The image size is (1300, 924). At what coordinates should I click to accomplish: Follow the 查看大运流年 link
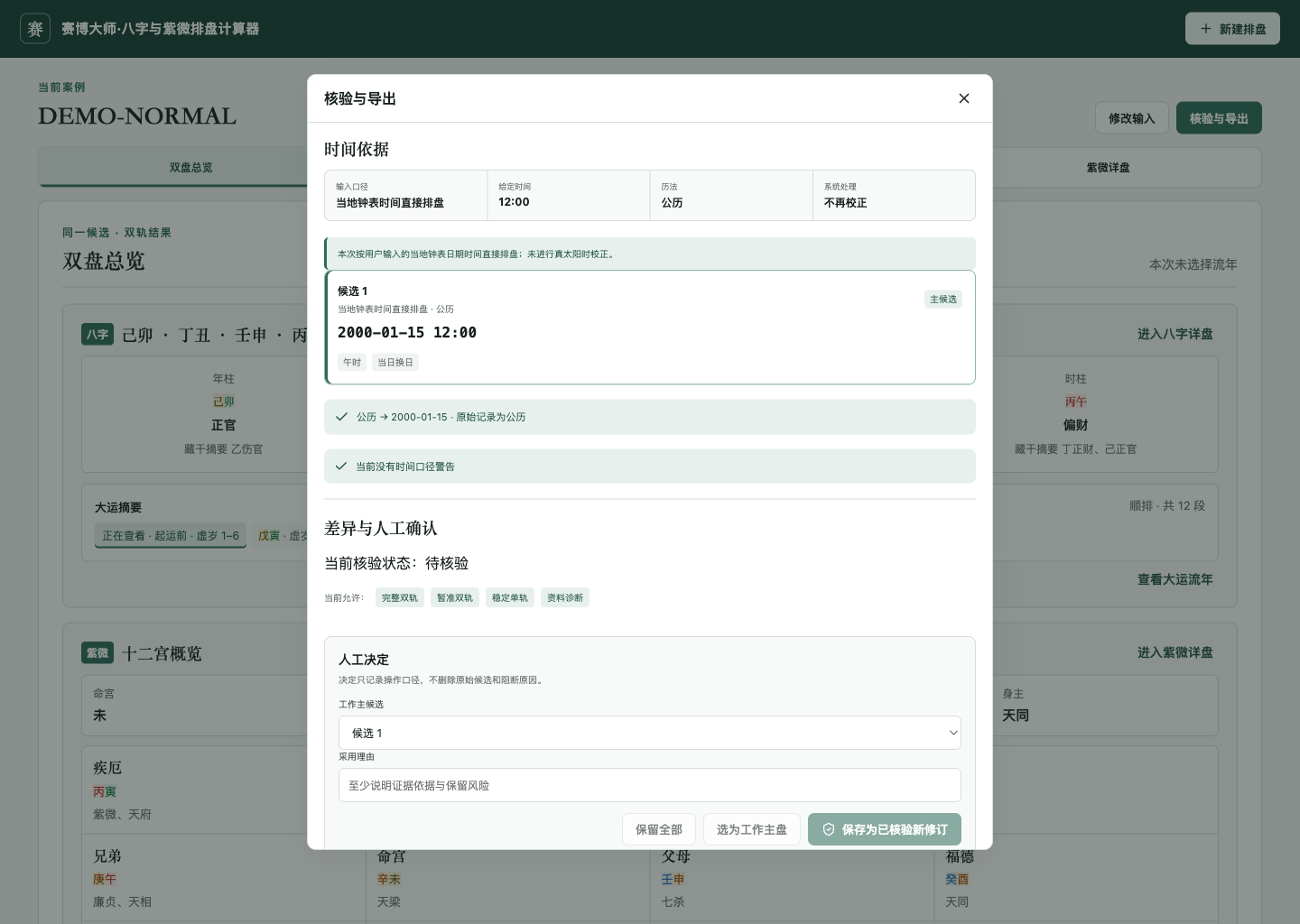[1175, 579]
